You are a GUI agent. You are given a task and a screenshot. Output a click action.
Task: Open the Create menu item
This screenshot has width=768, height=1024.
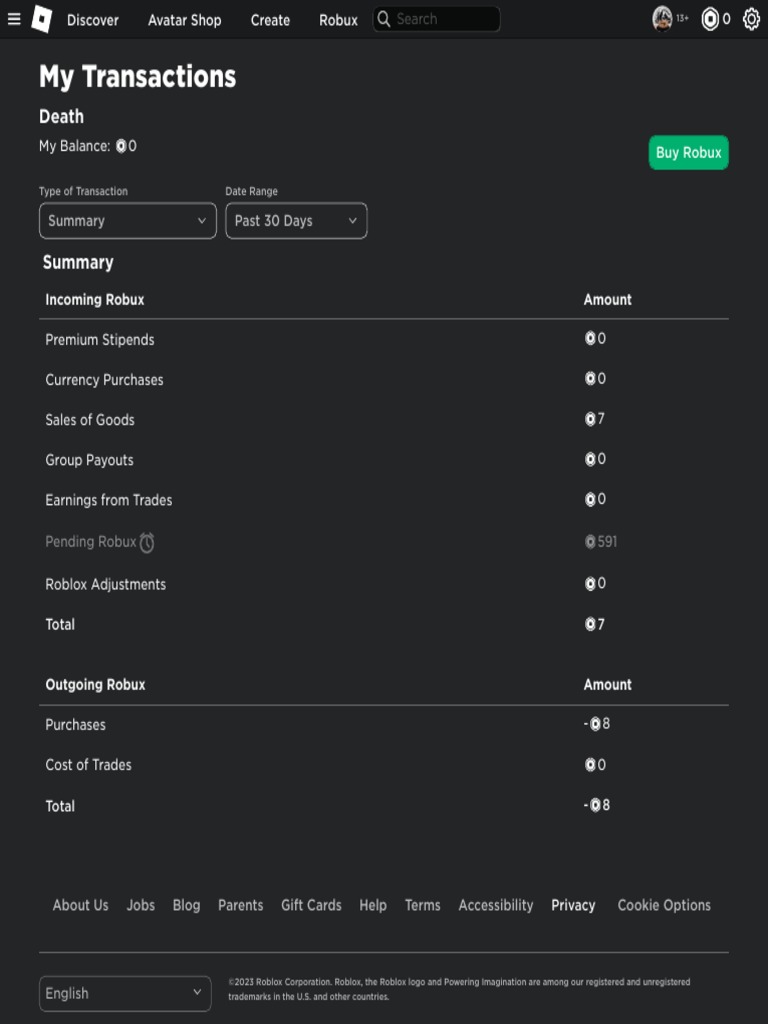[x=270, y=20]
